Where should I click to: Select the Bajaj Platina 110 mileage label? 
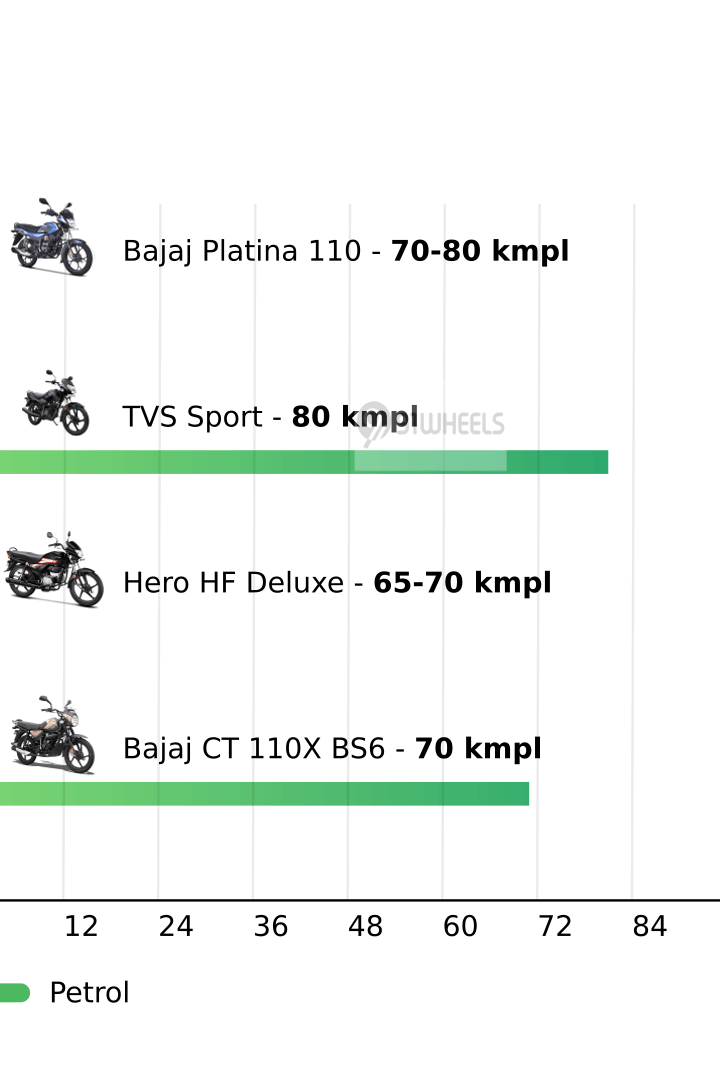point(345,251)
